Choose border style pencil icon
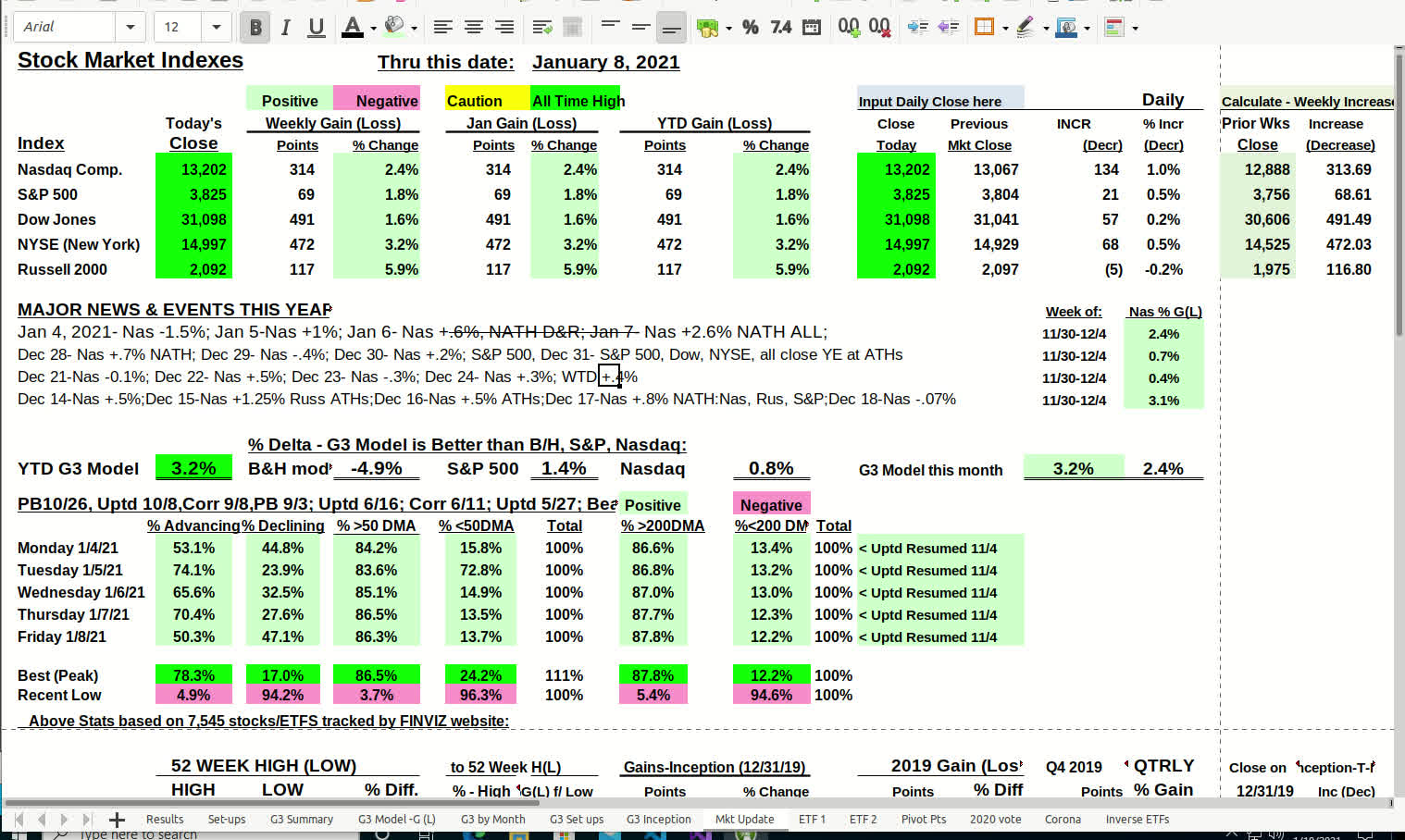Screen dimensions: 1405x840 (1026, 28)
